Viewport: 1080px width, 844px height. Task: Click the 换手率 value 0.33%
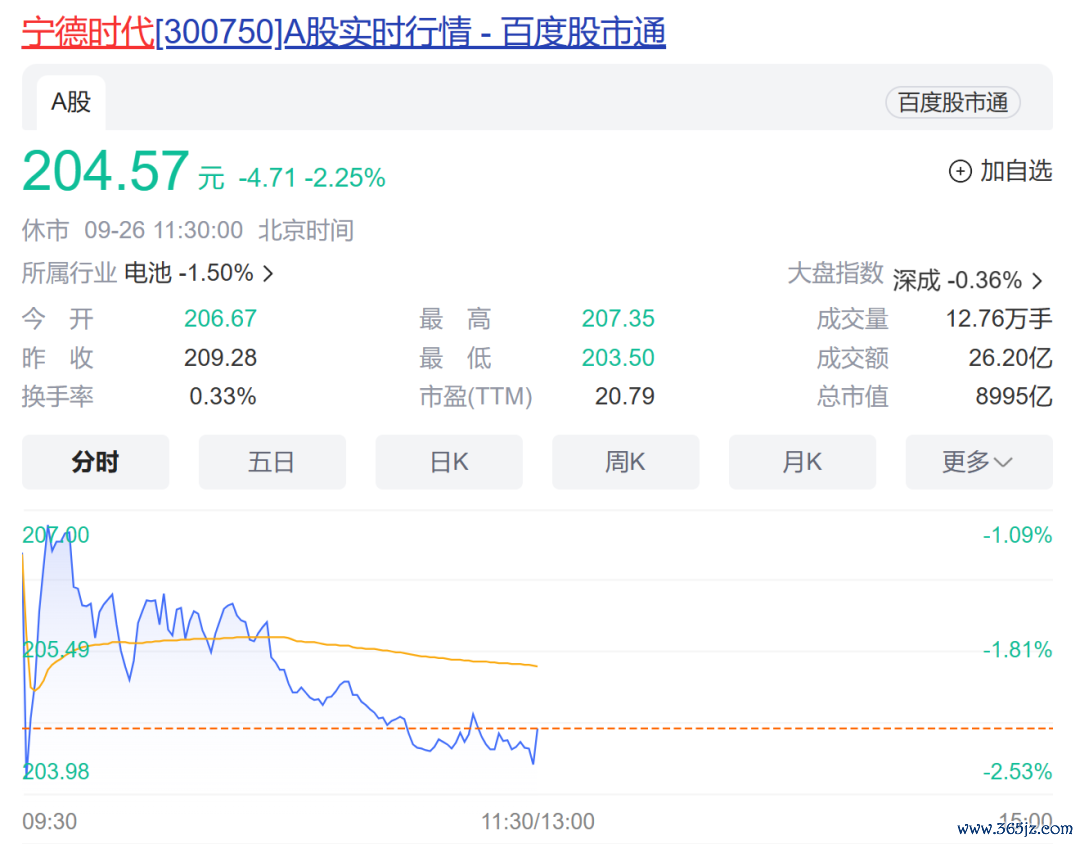point(222,396)
